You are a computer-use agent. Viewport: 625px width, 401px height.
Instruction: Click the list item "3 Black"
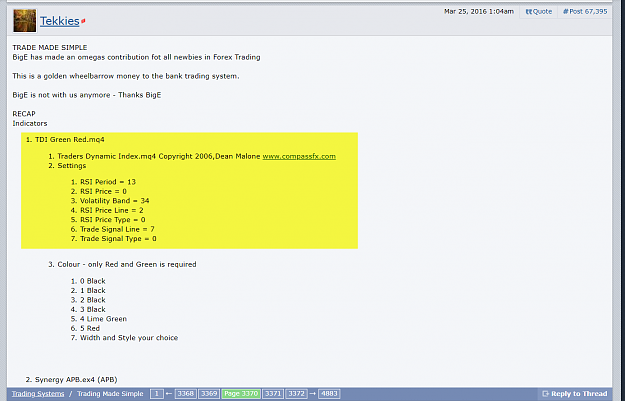(92, 309)
